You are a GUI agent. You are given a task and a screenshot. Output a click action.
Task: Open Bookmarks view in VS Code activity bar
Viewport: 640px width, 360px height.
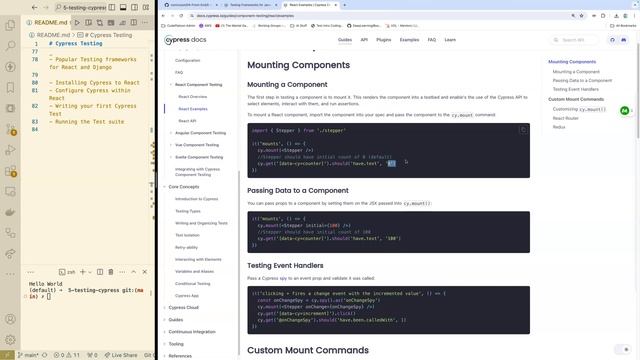click(10, 87)
